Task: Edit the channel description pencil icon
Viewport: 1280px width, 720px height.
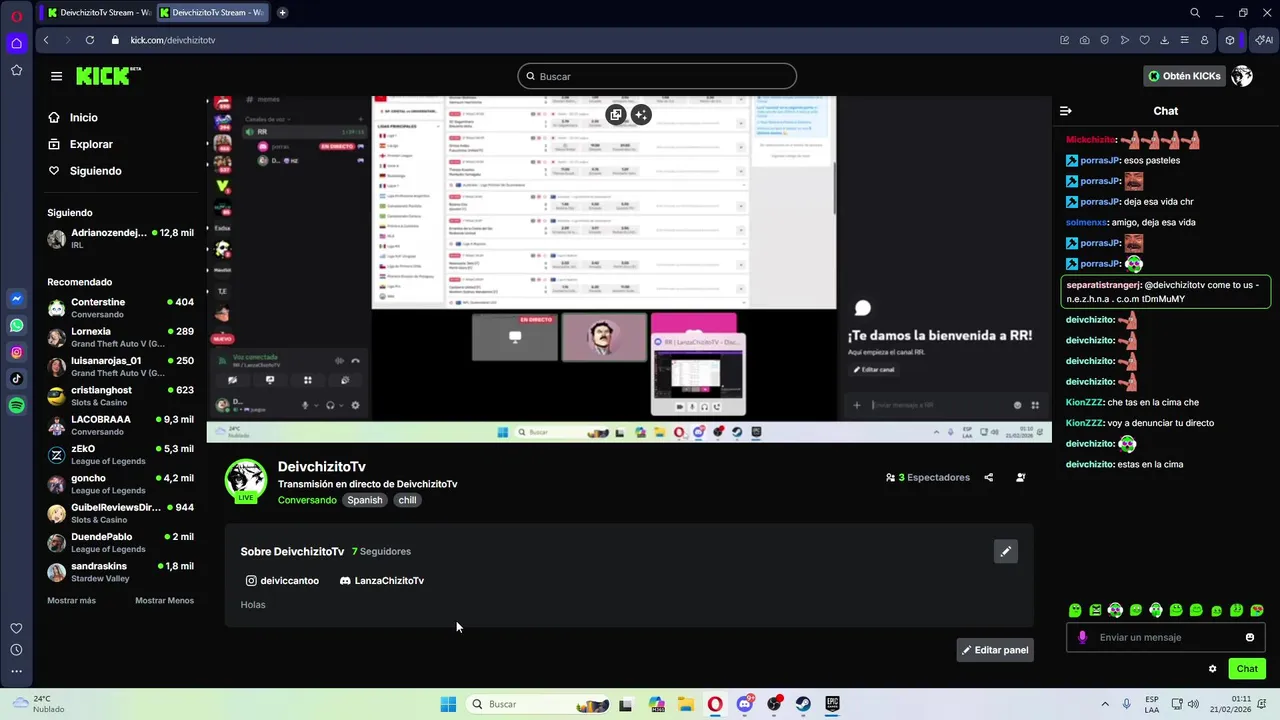Action: click(x=1006, y=551)
